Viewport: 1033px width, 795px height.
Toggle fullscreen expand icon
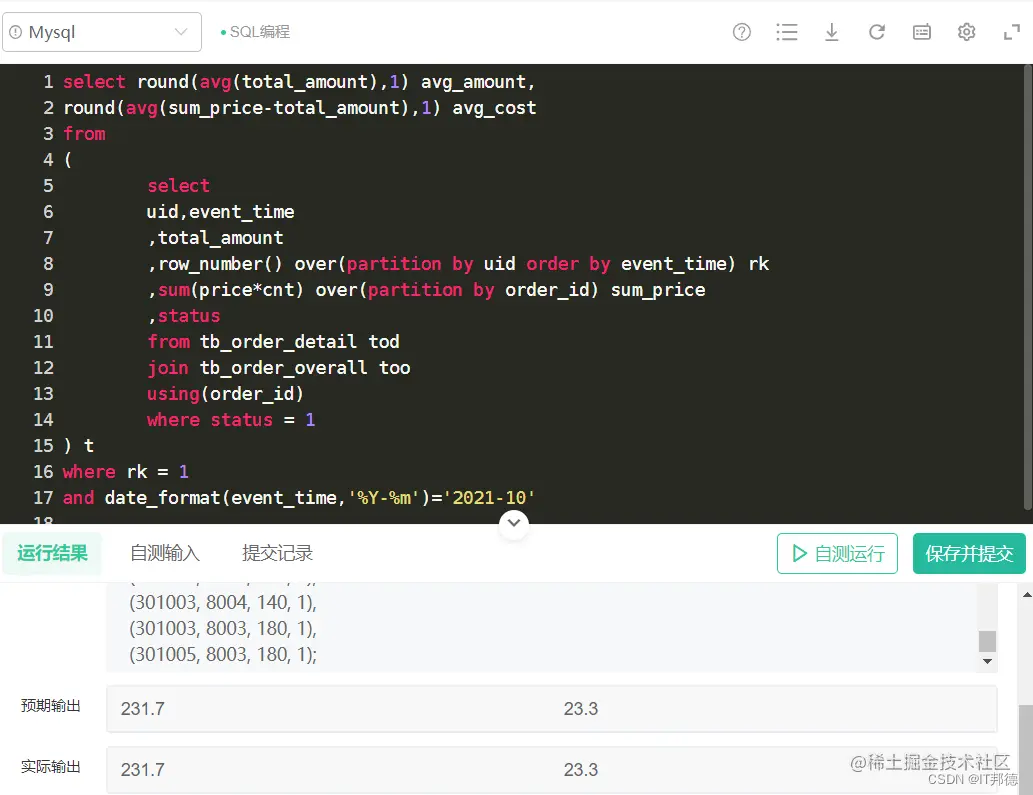(x=1012, y=32)
